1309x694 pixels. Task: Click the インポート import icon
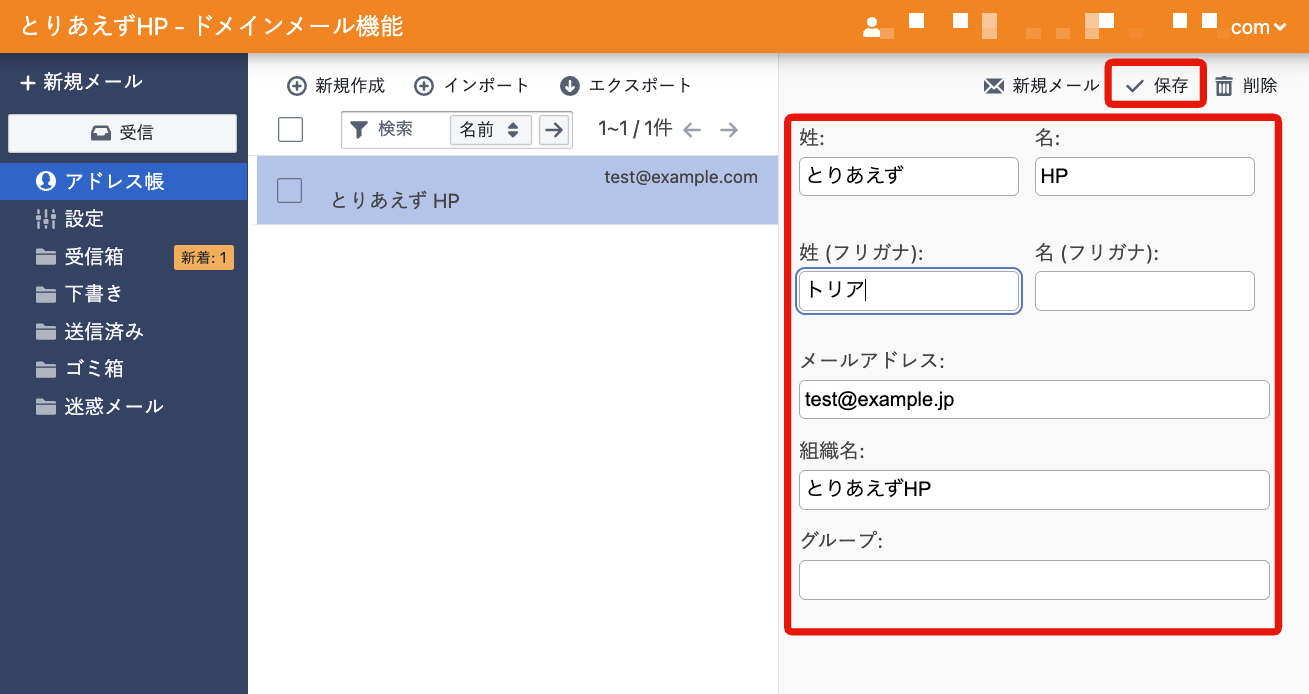[424, 86]
